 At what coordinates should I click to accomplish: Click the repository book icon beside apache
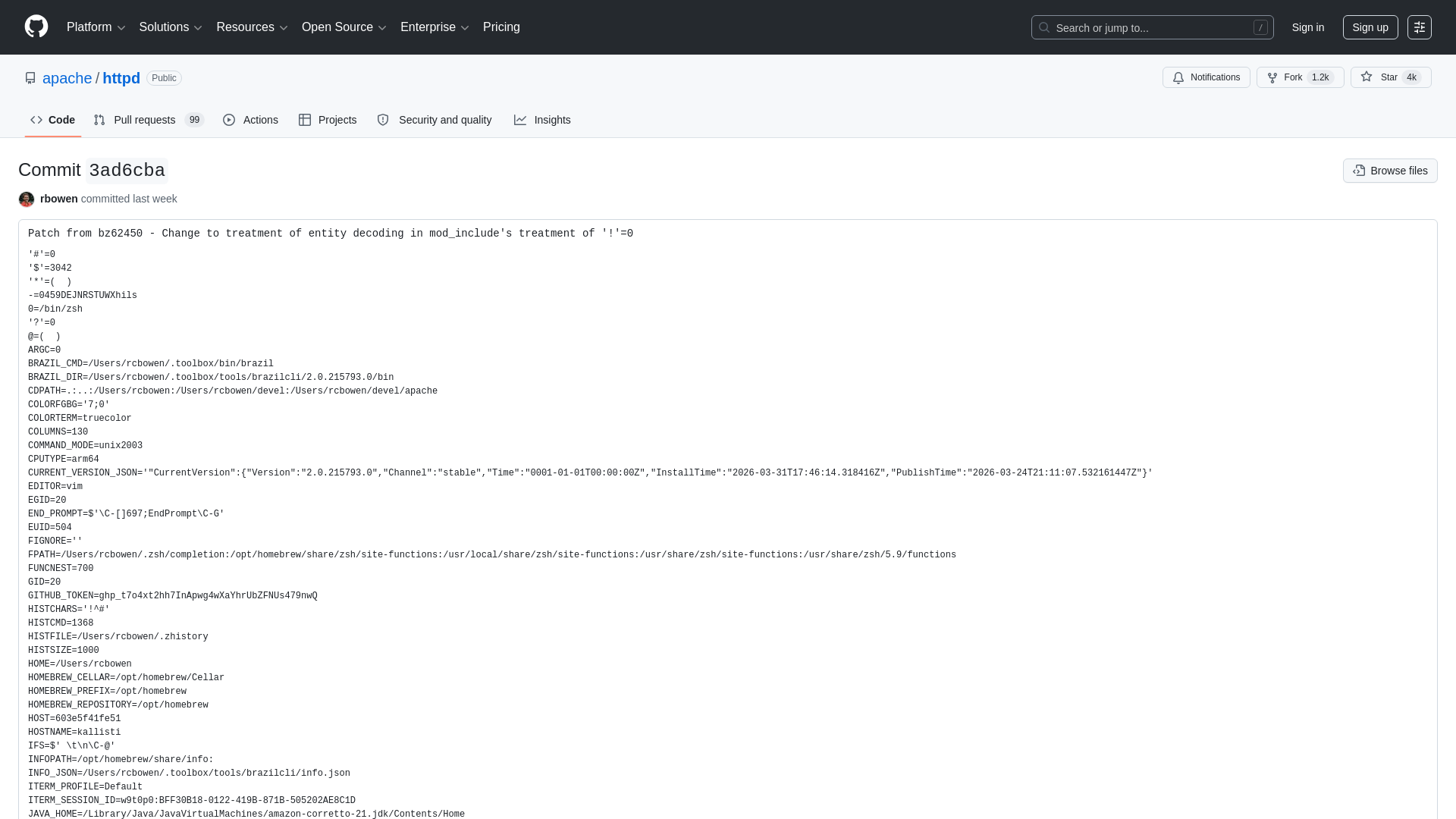[x=30, y=77]
